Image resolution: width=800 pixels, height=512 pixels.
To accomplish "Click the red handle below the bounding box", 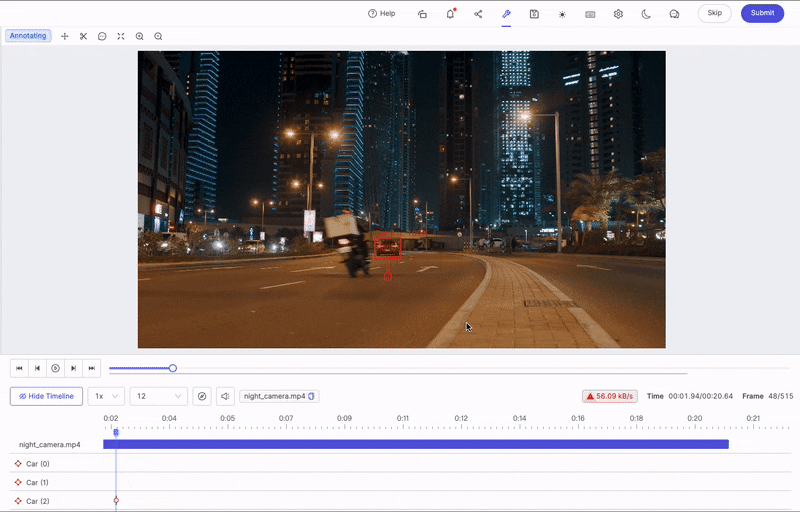I will (388, 276).
